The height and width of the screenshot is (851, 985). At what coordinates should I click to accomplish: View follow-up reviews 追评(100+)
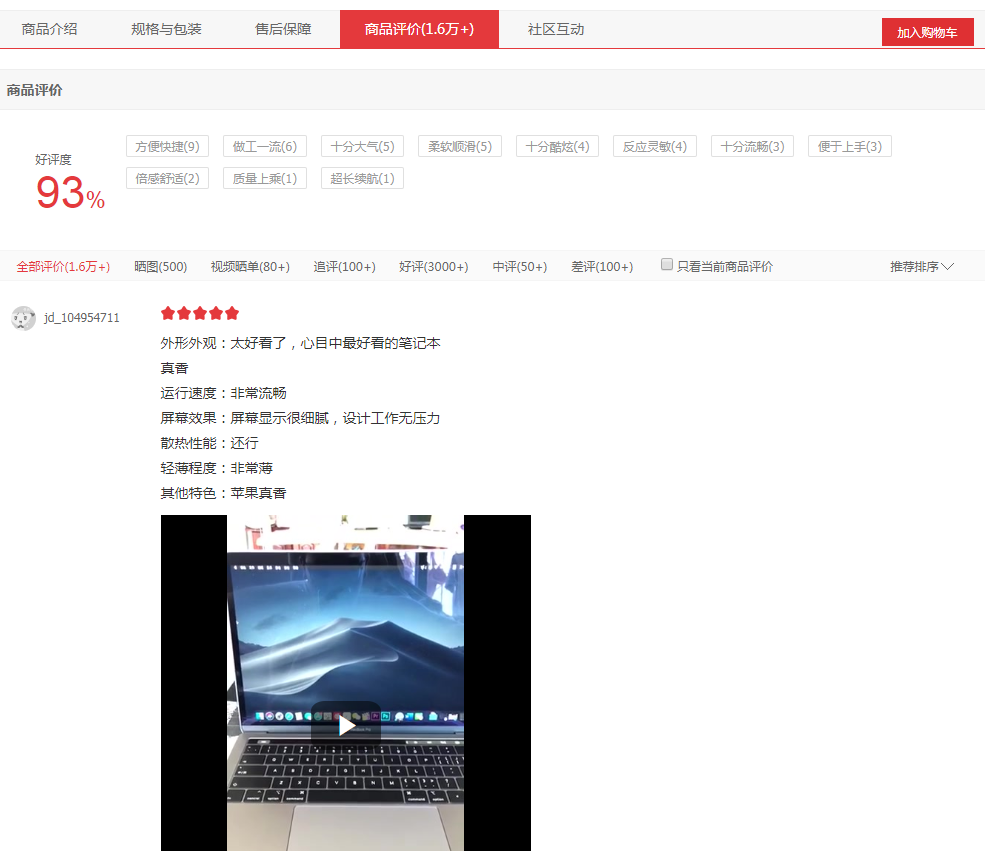(x=344, y=267)
